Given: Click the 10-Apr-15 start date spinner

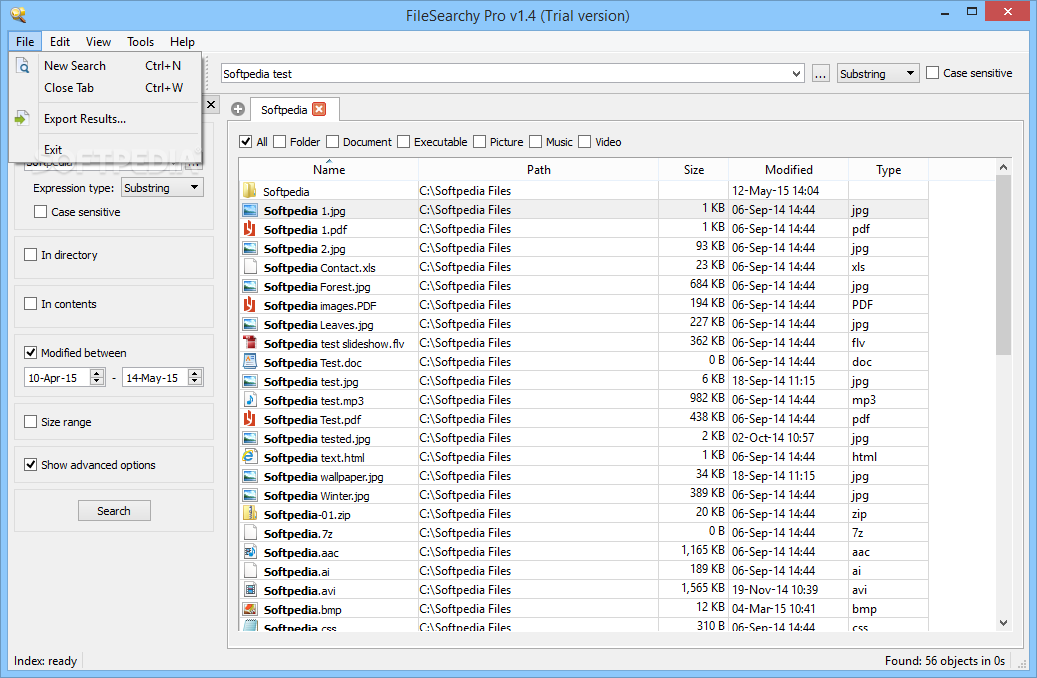Looking at the screenshot, I should [x=97, y=378].
